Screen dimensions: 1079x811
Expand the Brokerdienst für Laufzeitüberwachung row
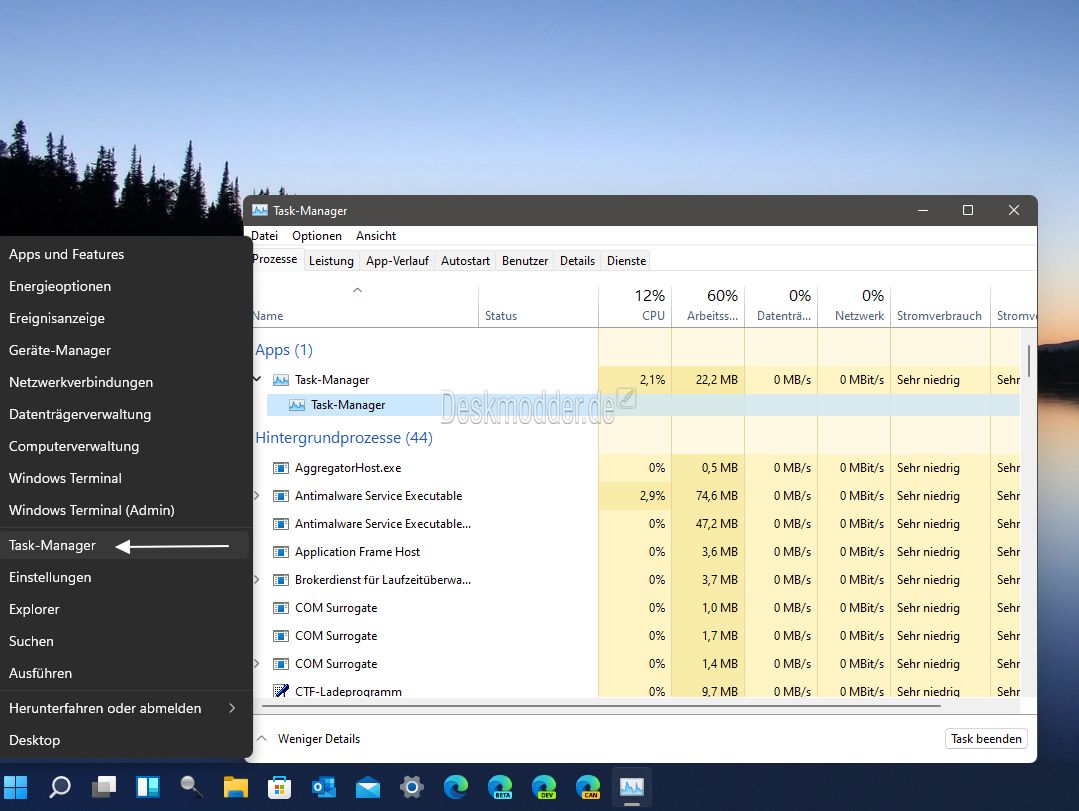[257, 579]
